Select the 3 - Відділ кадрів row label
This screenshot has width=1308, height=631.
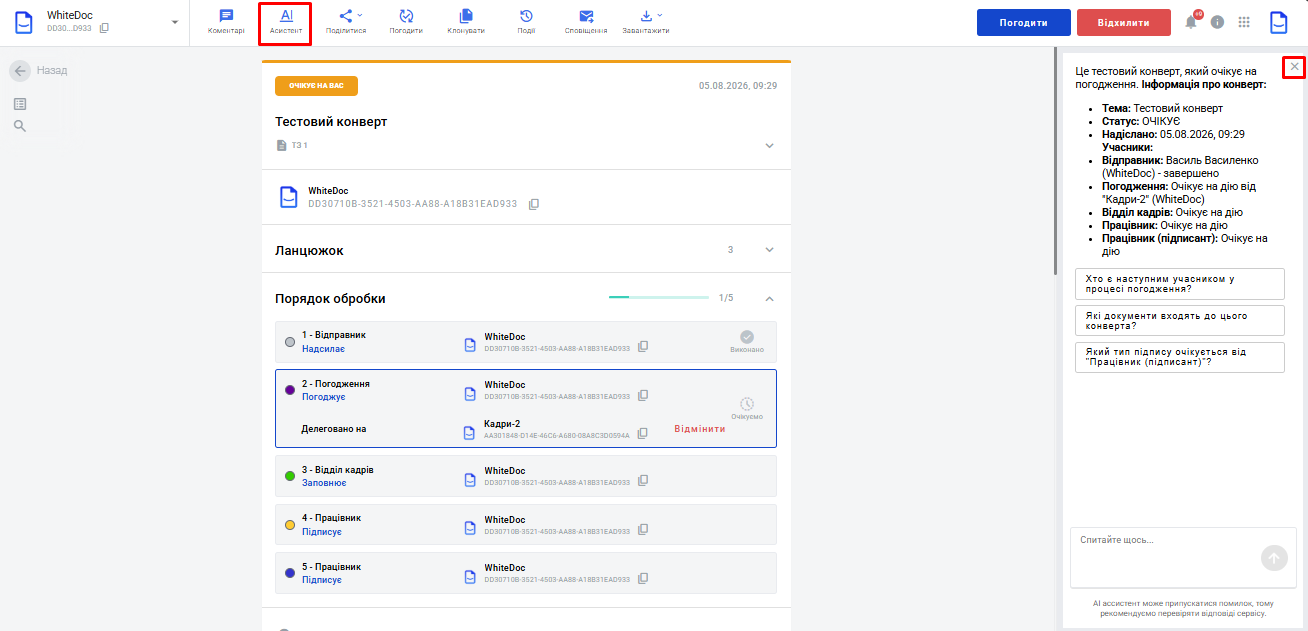pos(338,470)
